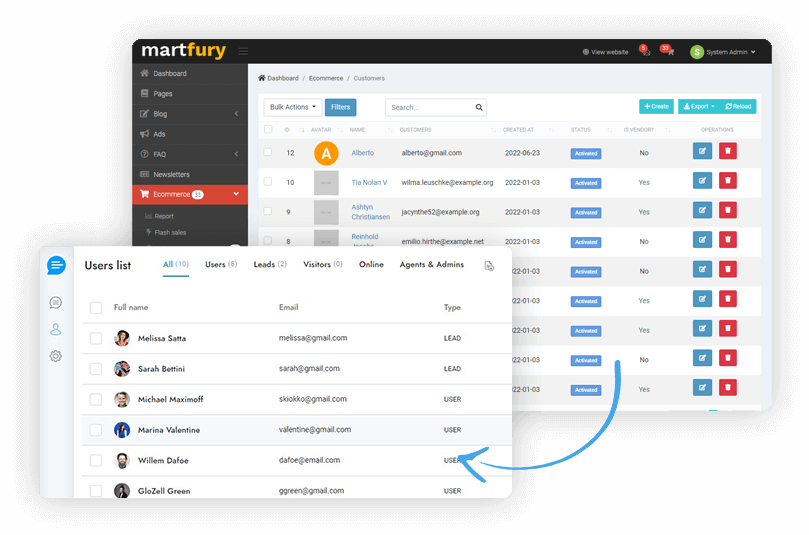
Task: Open the View website link
Action: [605, 52]
